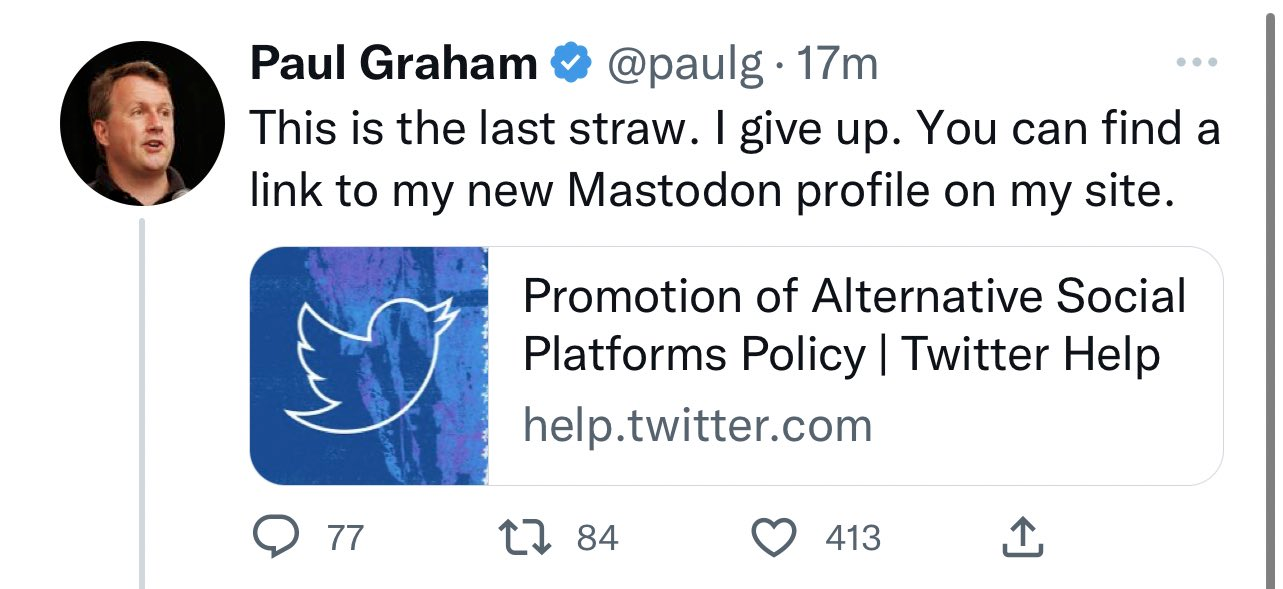Open the @paulg handle link
The image size is (1283, 589).
681,66
